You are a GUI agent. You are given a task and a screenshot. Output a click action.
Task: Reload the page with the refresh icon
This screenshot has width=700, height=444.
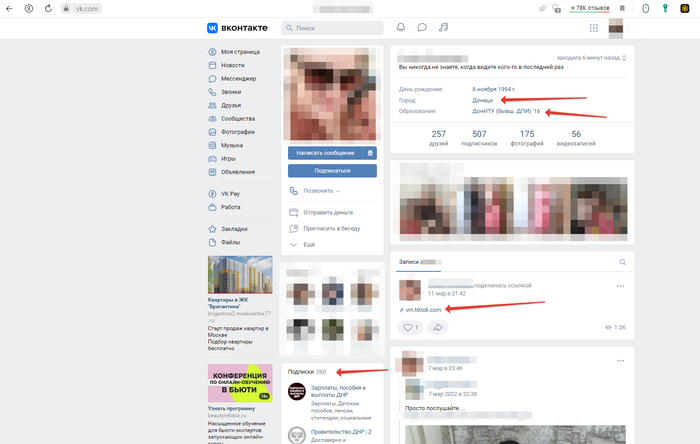click(x=48, y=8)
